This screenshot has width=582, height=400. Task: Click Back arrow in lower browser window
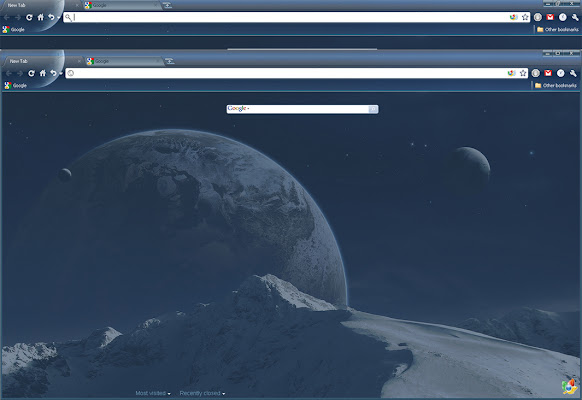pos(9,73)
